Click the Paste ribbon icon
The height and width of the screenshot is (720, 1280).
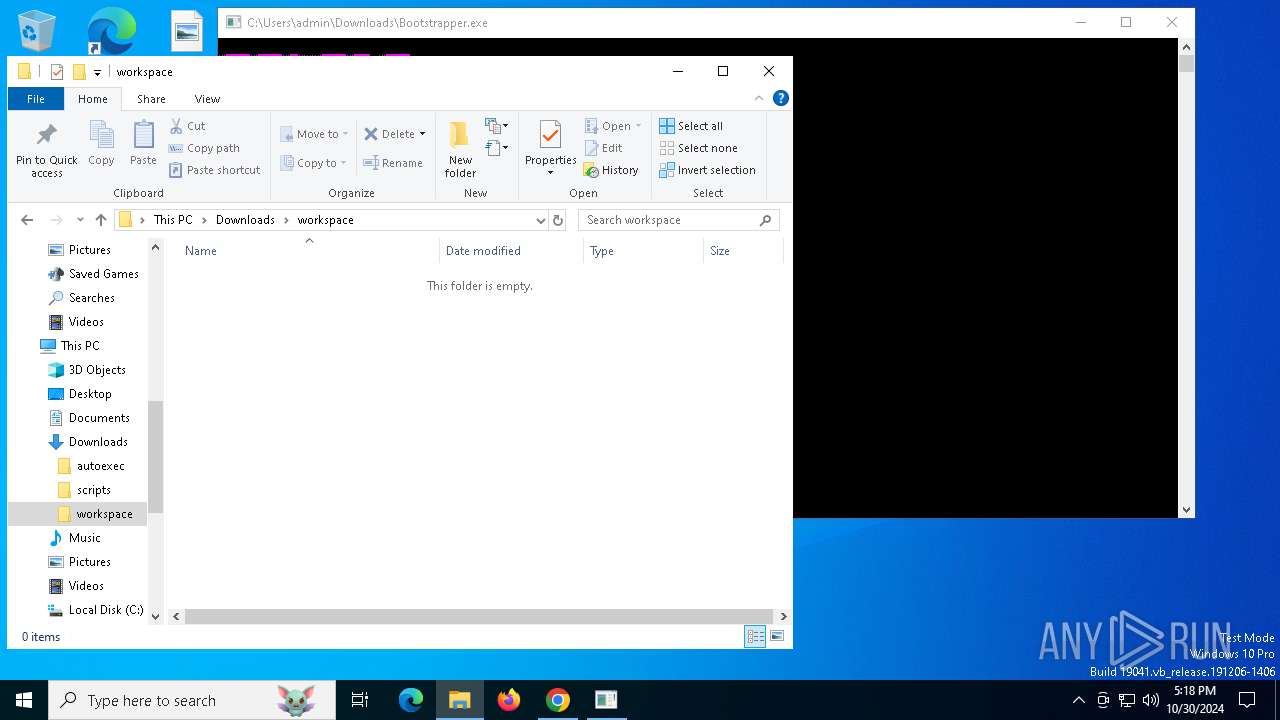[143, 143]
